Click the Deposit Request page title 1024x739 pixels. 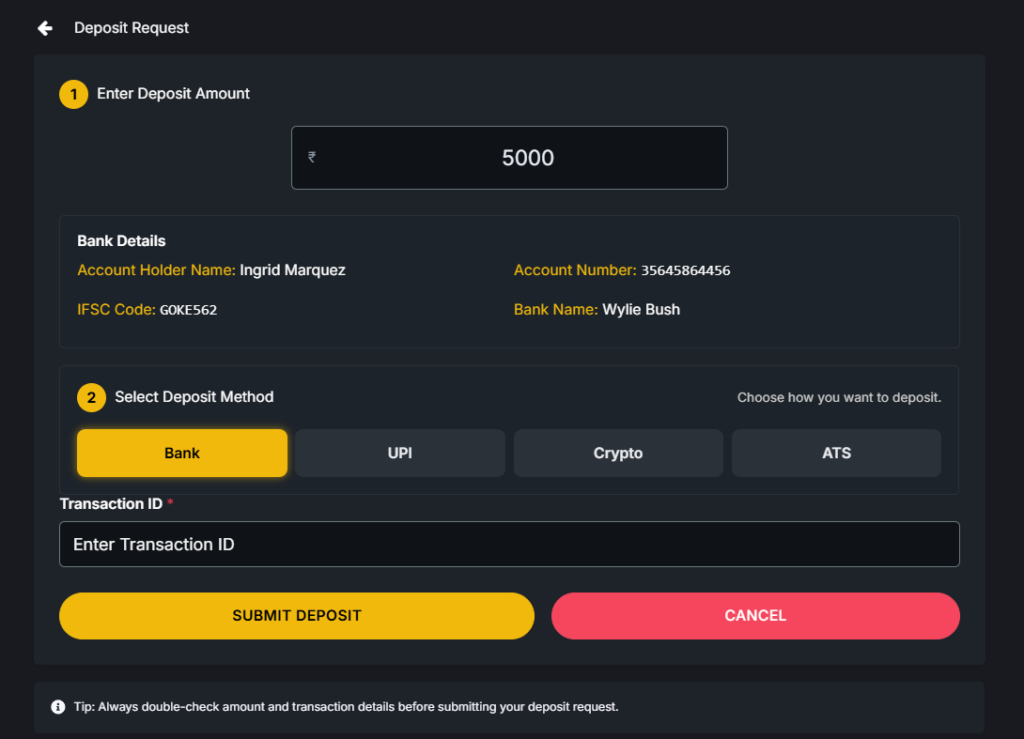coord(131,28)
